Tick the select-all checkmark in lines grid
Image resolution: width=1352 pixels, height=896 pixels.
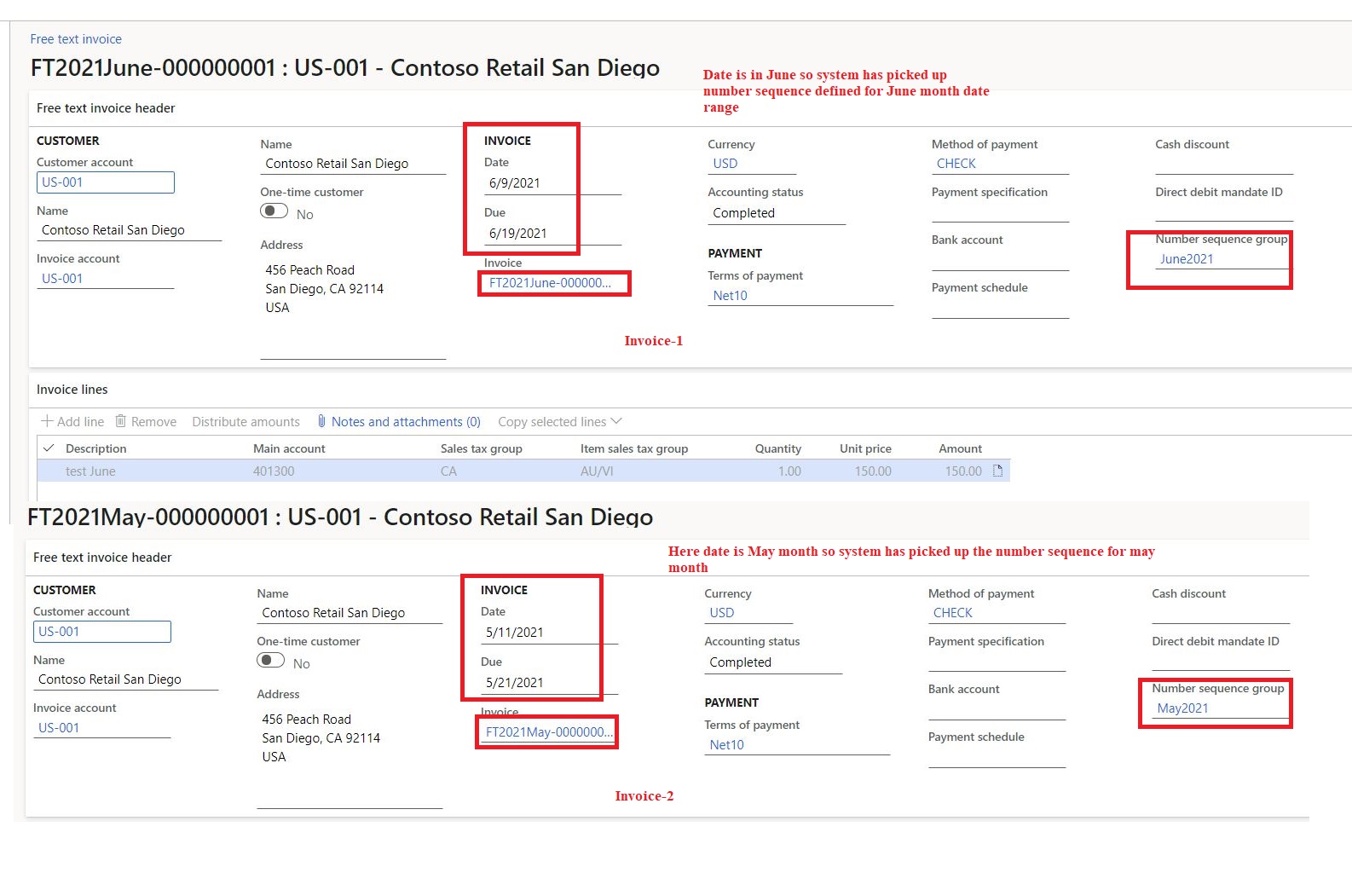[x=49, y=448]
